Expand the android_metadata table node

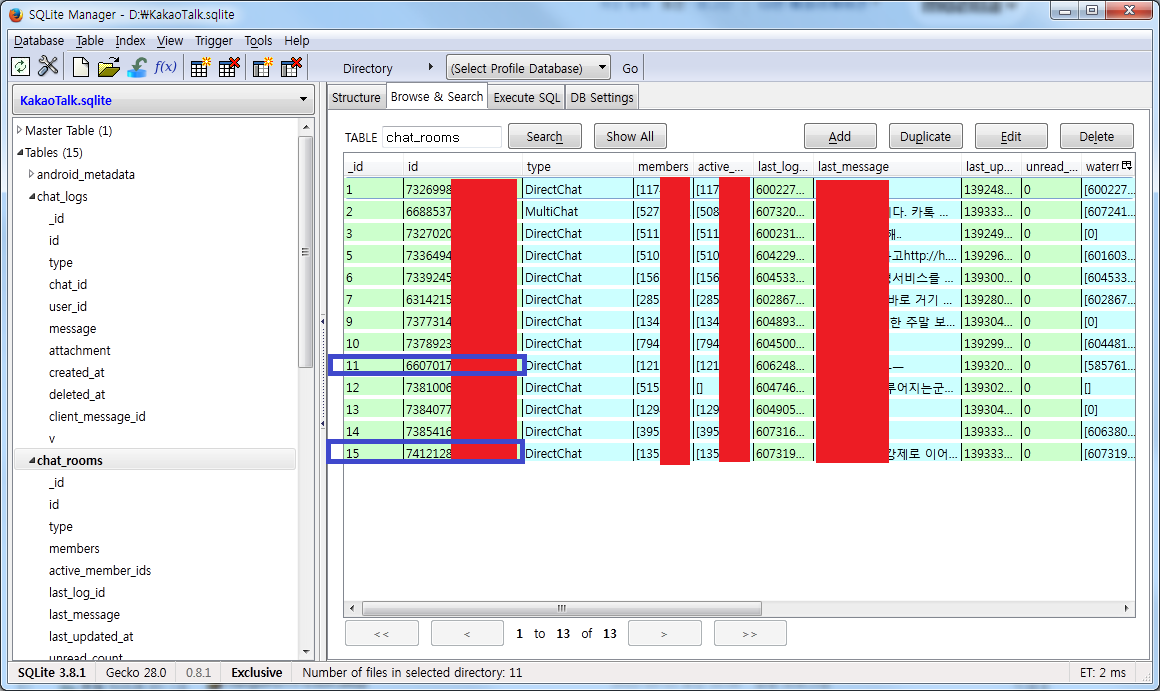tap(30, 174)
